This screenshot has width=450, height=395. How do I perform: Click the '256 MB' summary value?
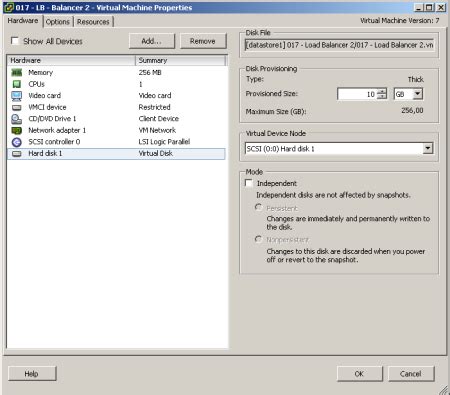coord(150,72)
